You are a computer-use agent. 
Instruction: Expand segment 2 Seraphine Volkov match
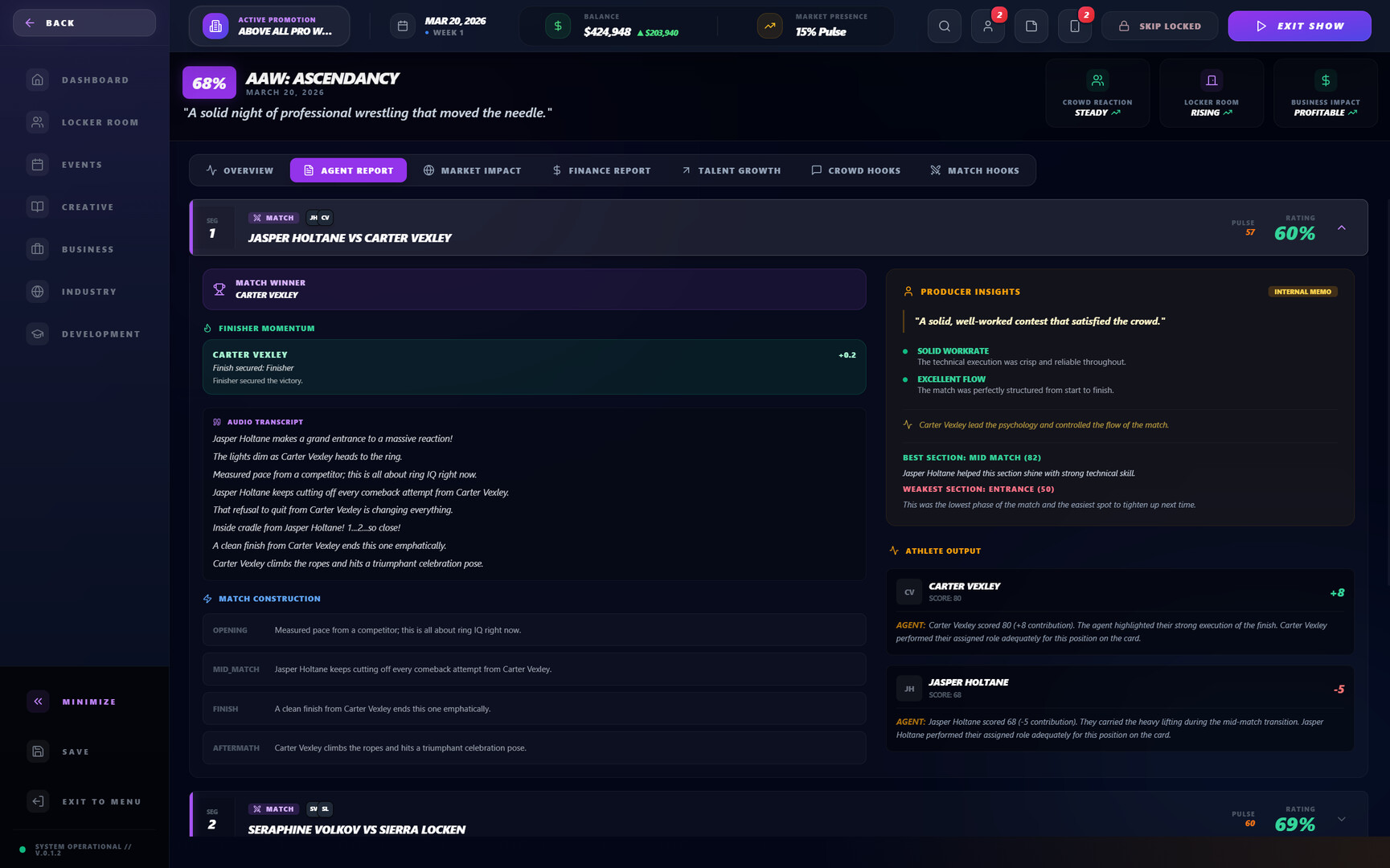(1341, 819)
